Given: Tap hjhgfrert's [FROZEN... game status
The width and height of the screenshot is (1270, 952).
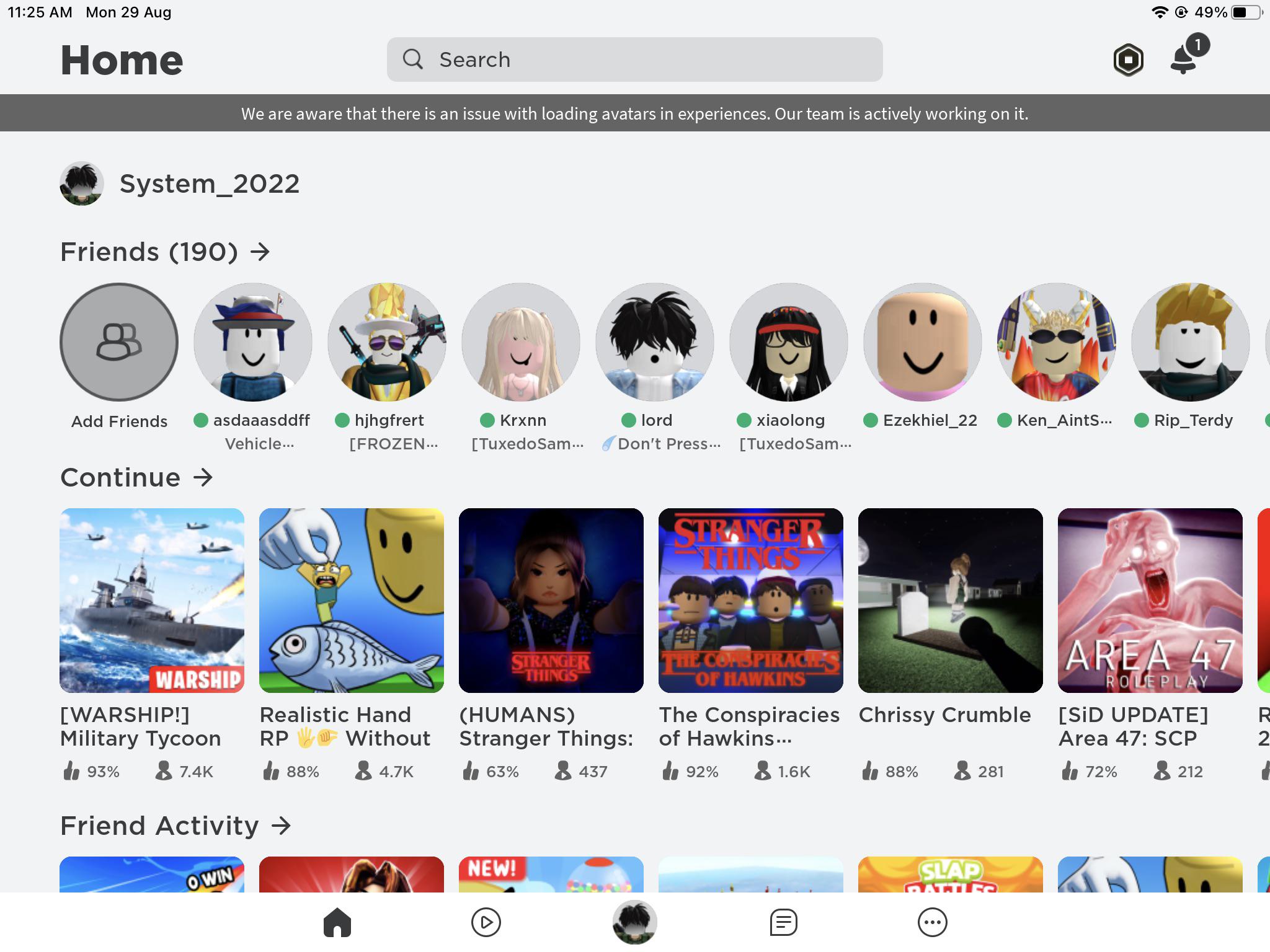Looking at the screenshot, I should [x=393, y=444].
